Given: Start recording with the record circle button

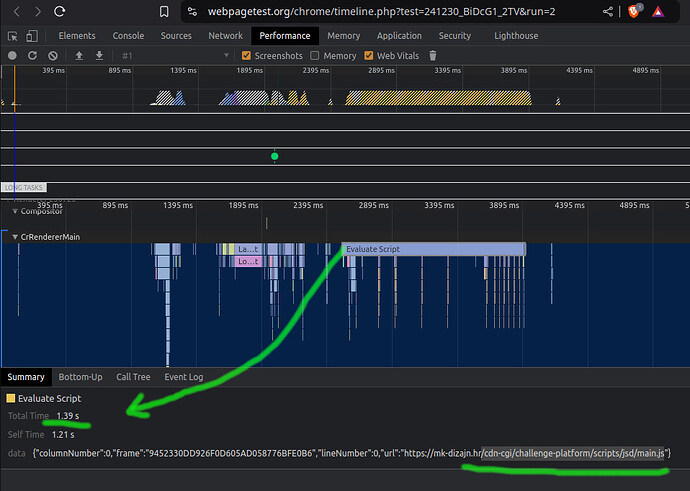Looking at the screenshot, I should click(12, 56).
